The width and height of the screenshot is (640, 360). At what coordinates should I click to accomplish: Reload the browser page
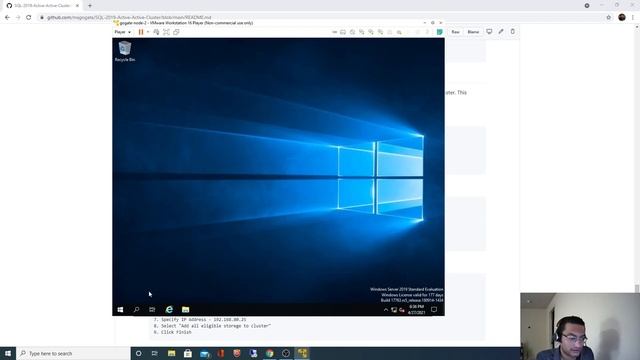point(29,17)
